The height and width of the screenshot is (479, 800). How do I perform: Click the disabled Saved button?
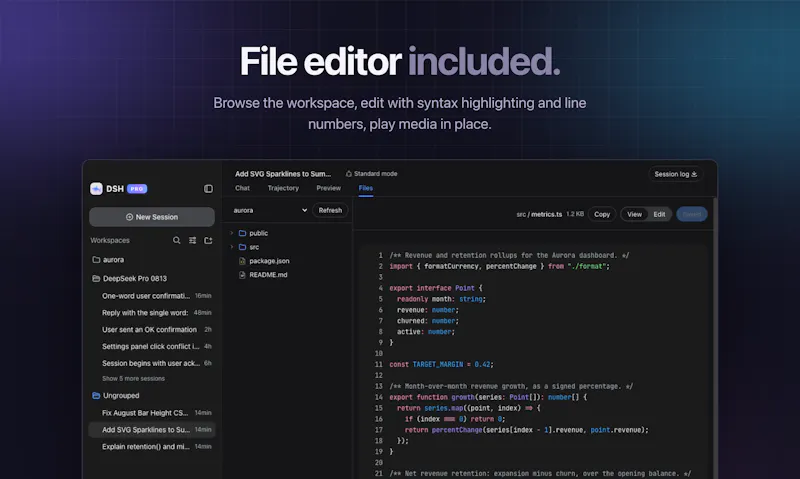pyautogui.click(x=692, y=214)
